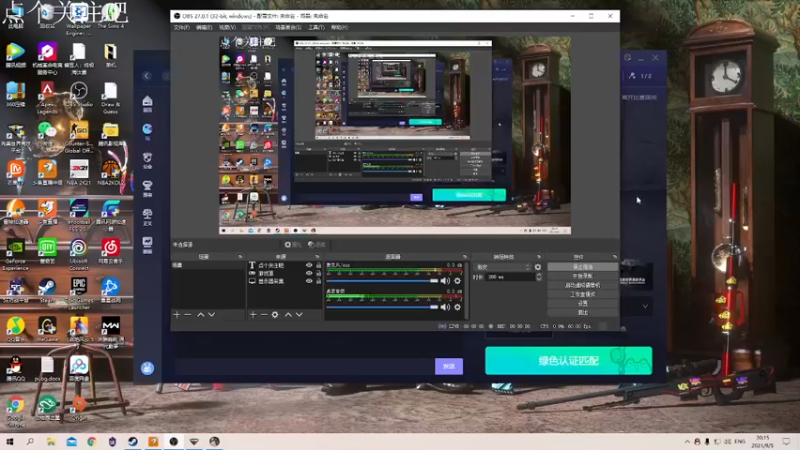
Task: Open the Scene Collection menu in OBS
Action: click(x=288, y=28)
